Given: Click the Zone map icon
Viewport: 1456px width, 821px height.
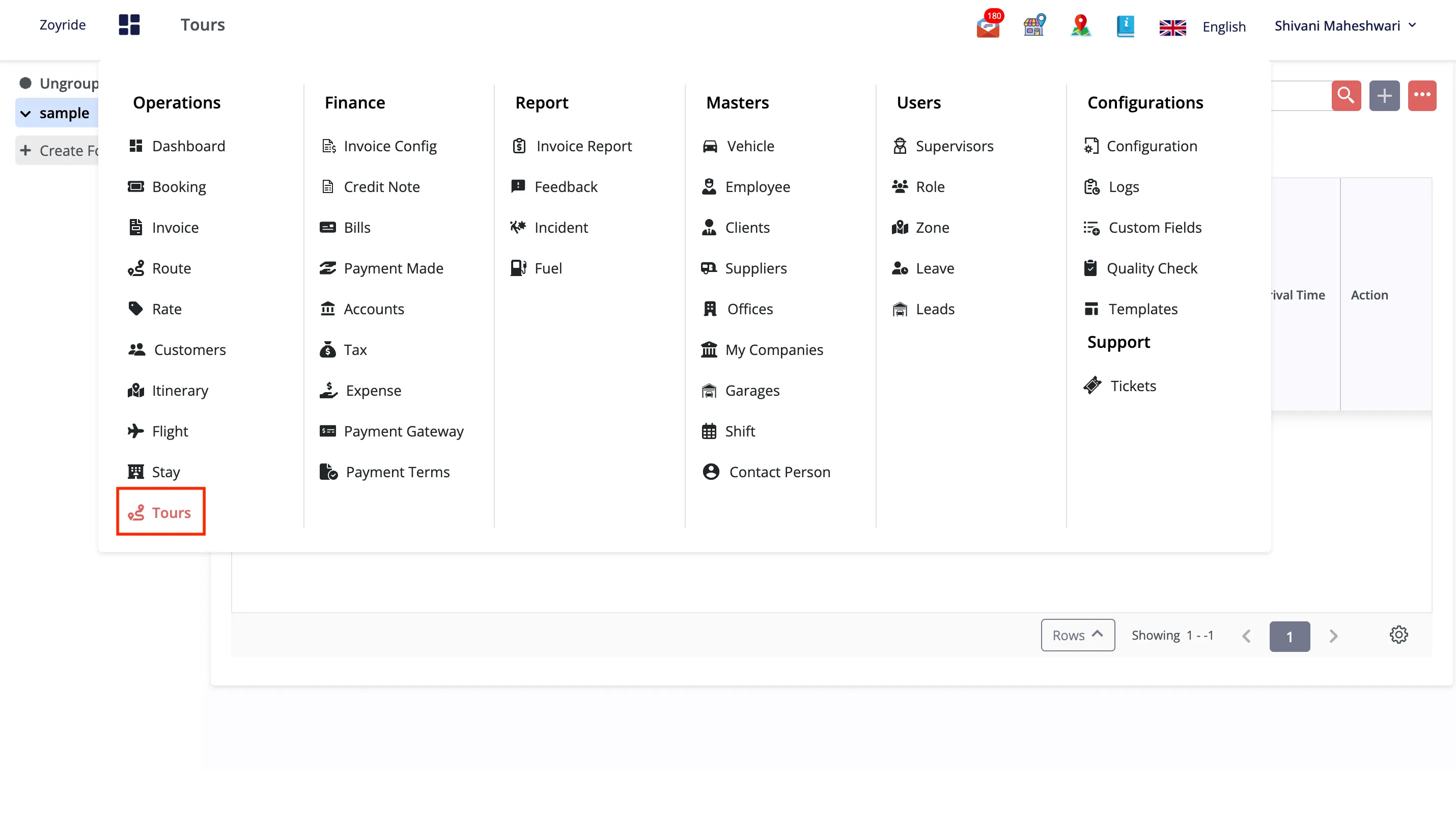Looking at the screenshot, I should click(x=900, y=227).
